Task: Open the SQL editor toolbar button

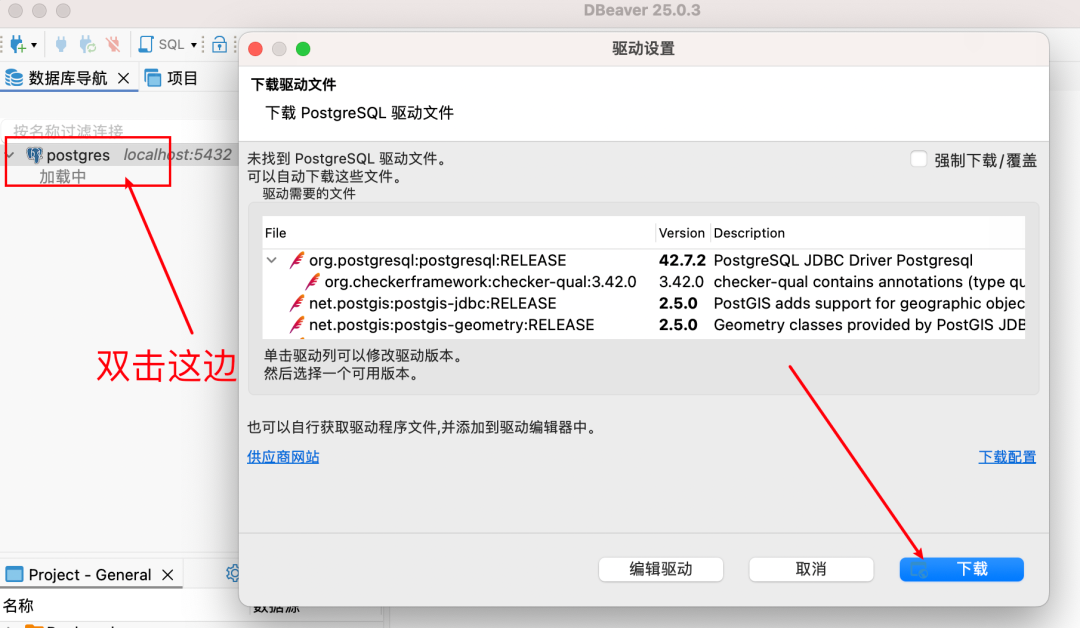Action: [x=163, y=45]
